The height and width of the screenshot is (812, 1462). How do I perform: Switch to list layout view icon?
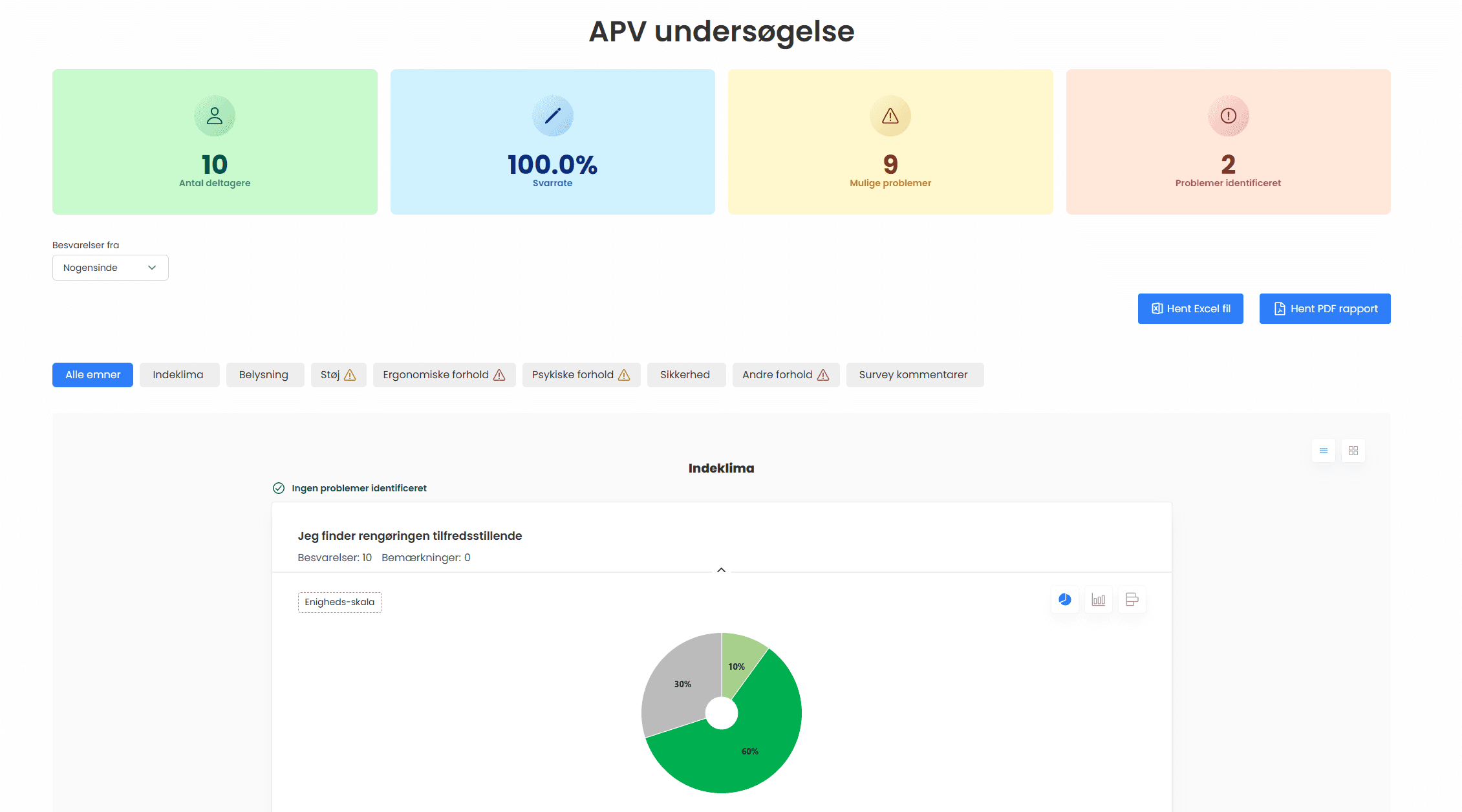tap(1324, 451)
